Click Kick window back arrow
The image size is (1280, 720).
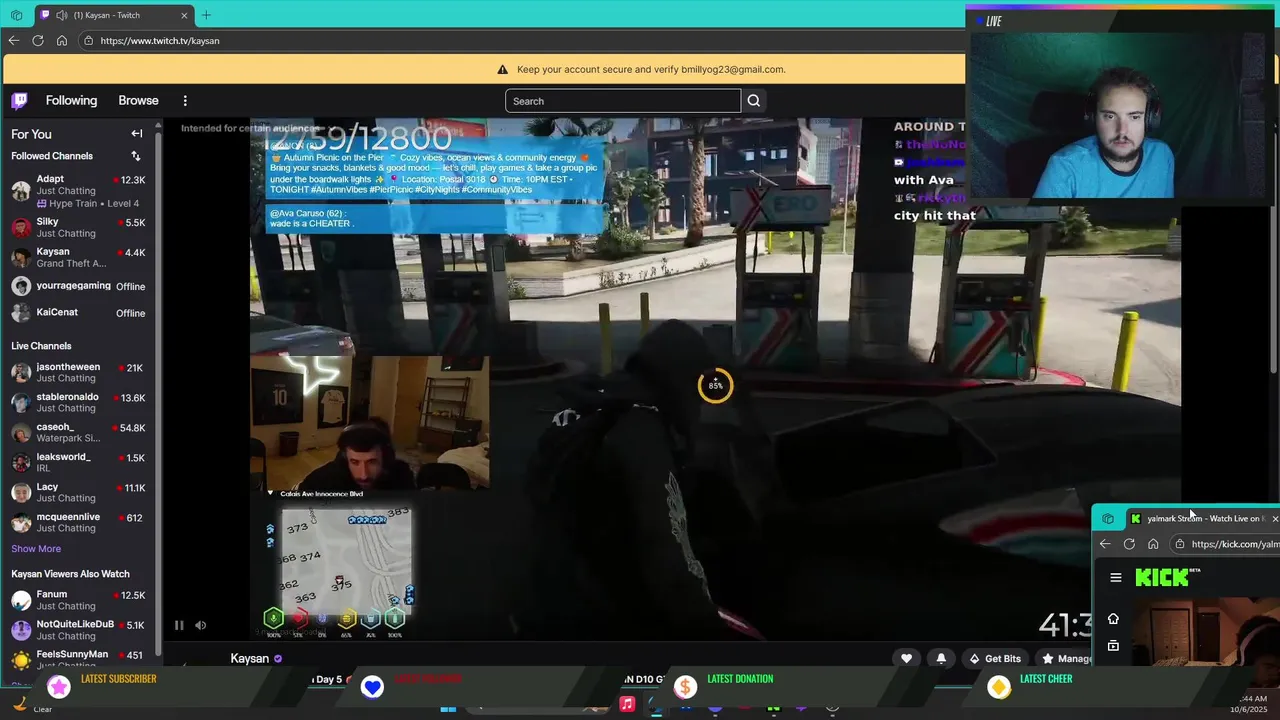coord(1105,544)
